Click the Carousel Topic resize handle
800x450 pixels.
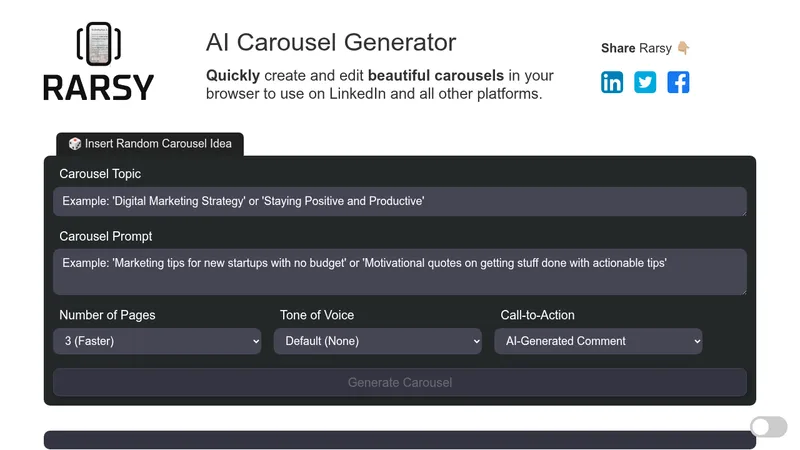click(x=743, y=212)
